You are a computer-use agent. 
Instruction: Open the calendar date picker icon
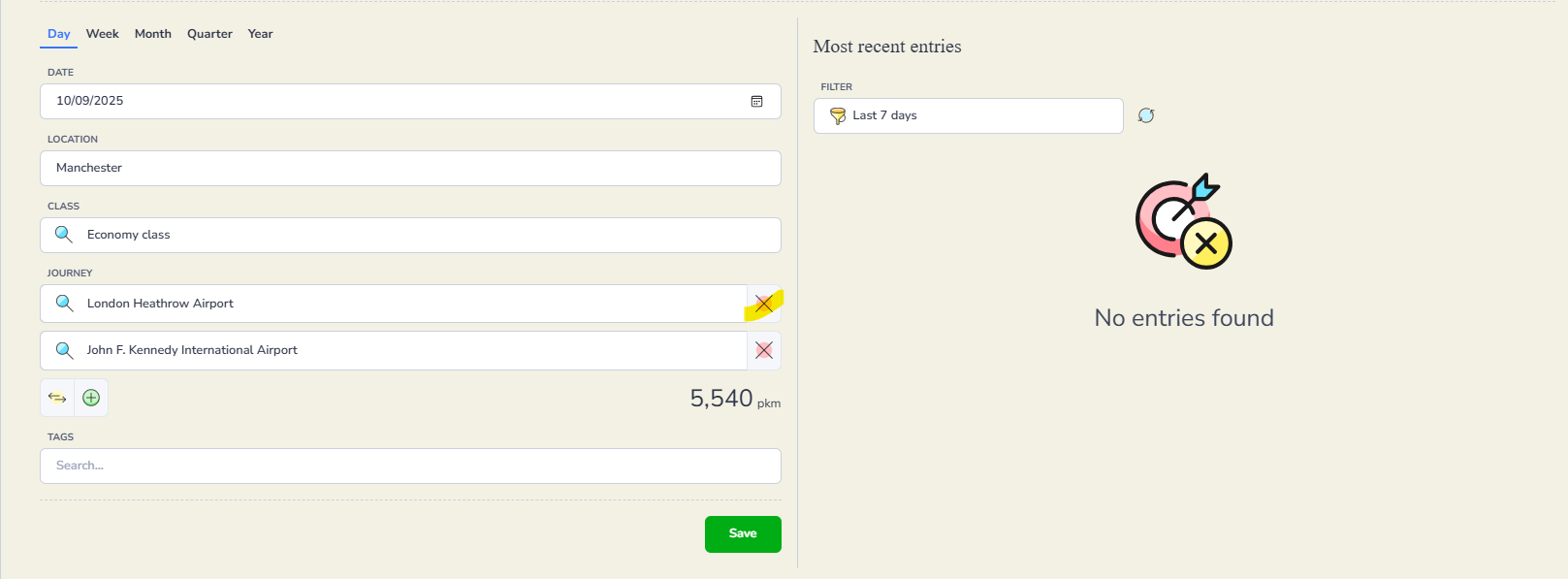[x=756, y=101]
